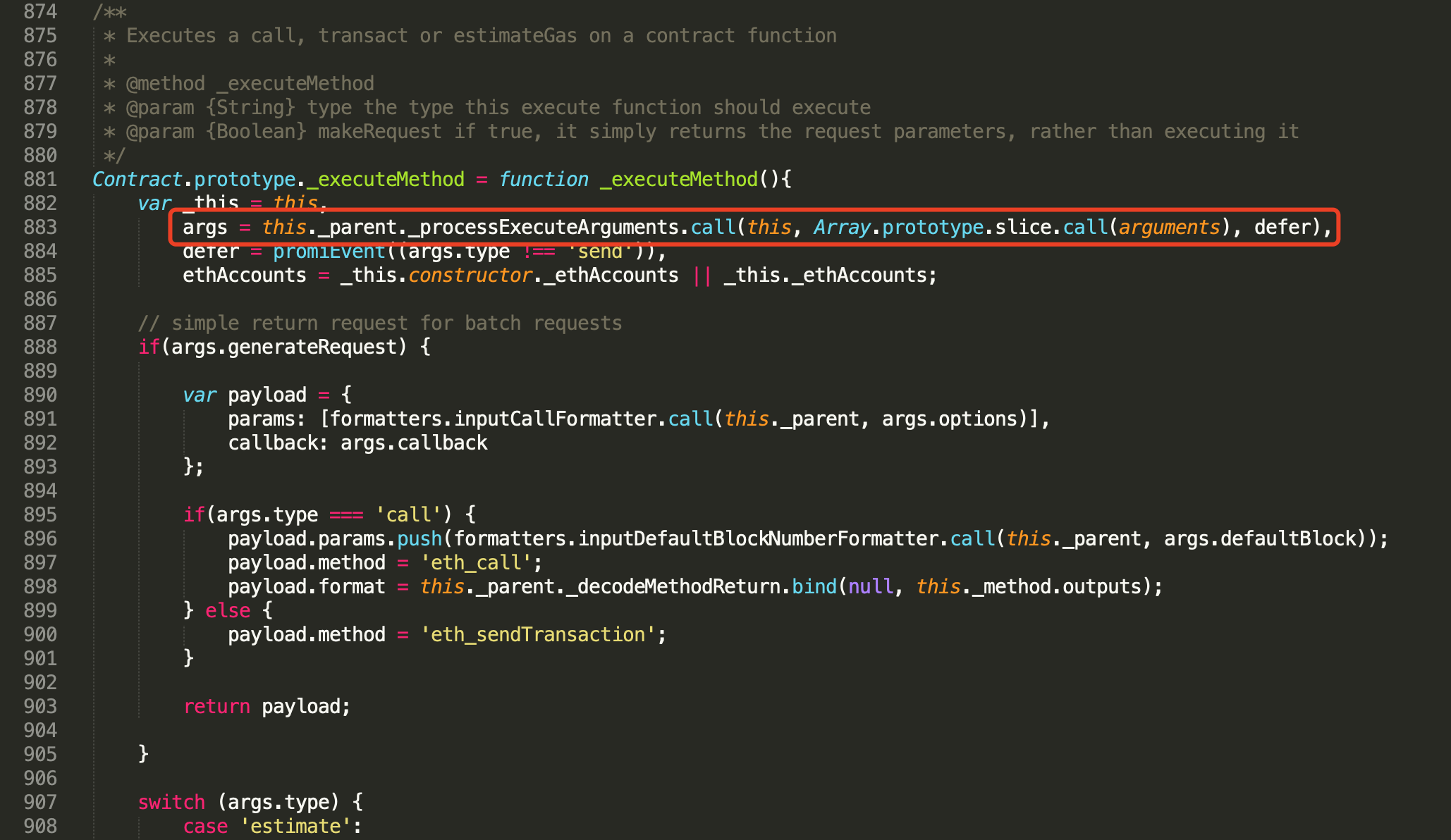The height and width of the screenshot is (840, 1451).
Task: Click the 'return' keyword before payload
Action: pyautogui.click(x=216, y=706)
